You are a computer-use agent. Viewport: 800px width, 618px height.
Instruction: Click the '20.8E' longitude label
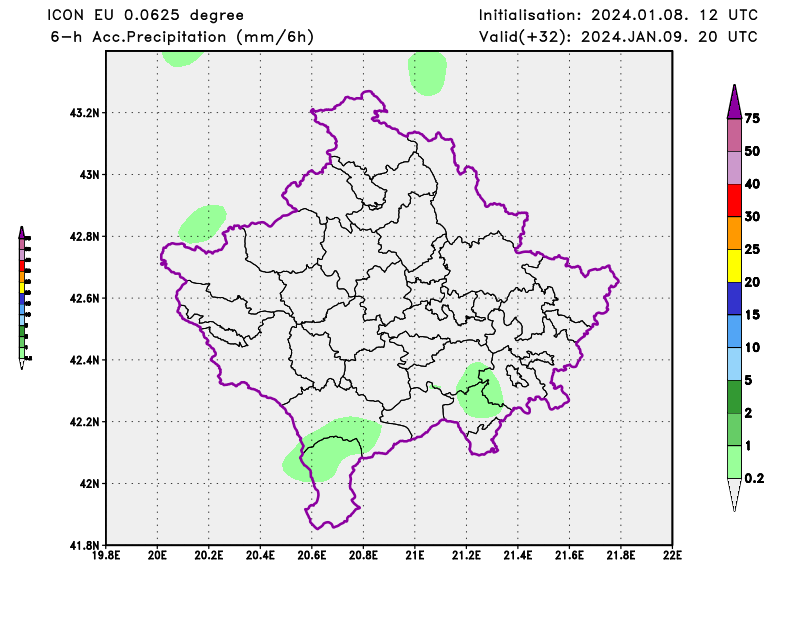click(364, 555)
